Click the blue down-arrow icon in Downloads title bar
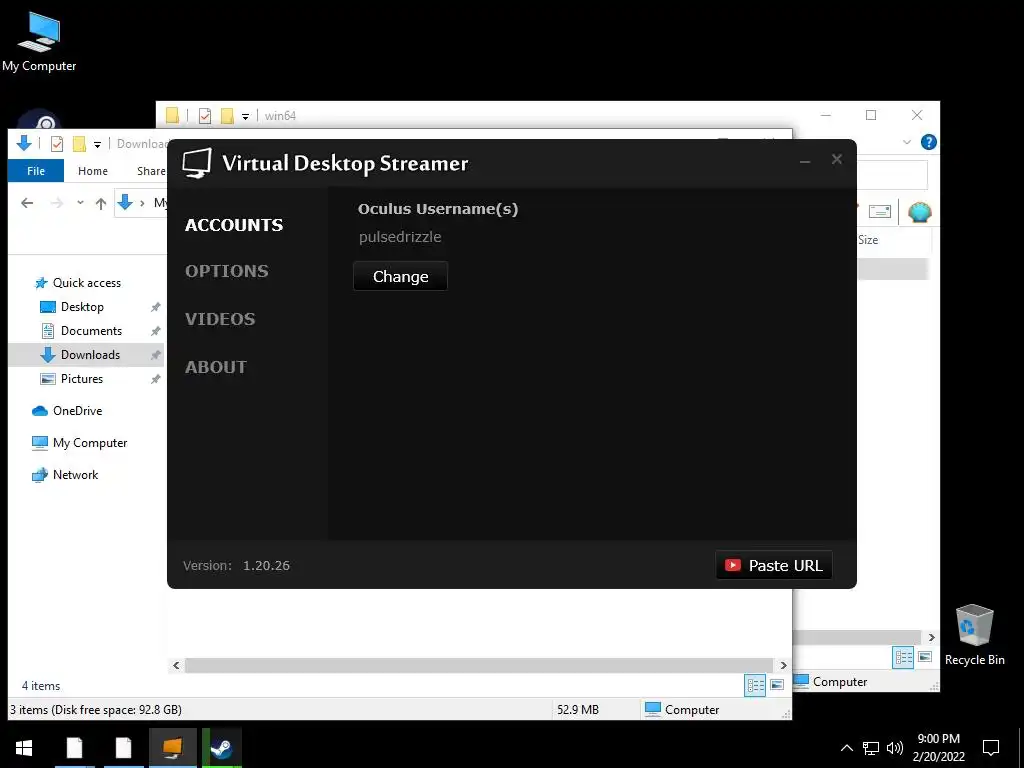Viewport: 1024px width, 768px height. pos(24,143)
